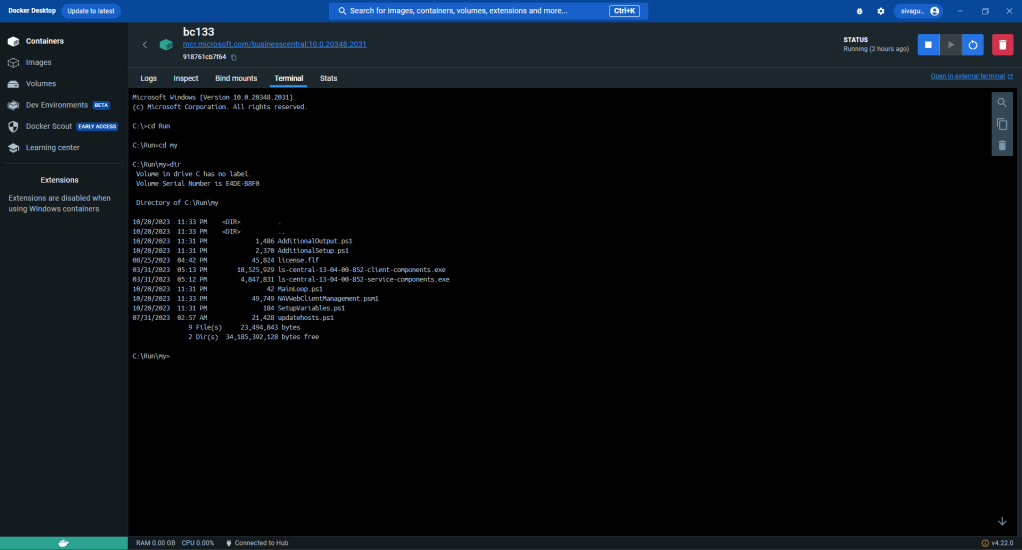Screen dimensions: 1022x550
Task: Stop the running bc133 container
Action: [928, 45]
